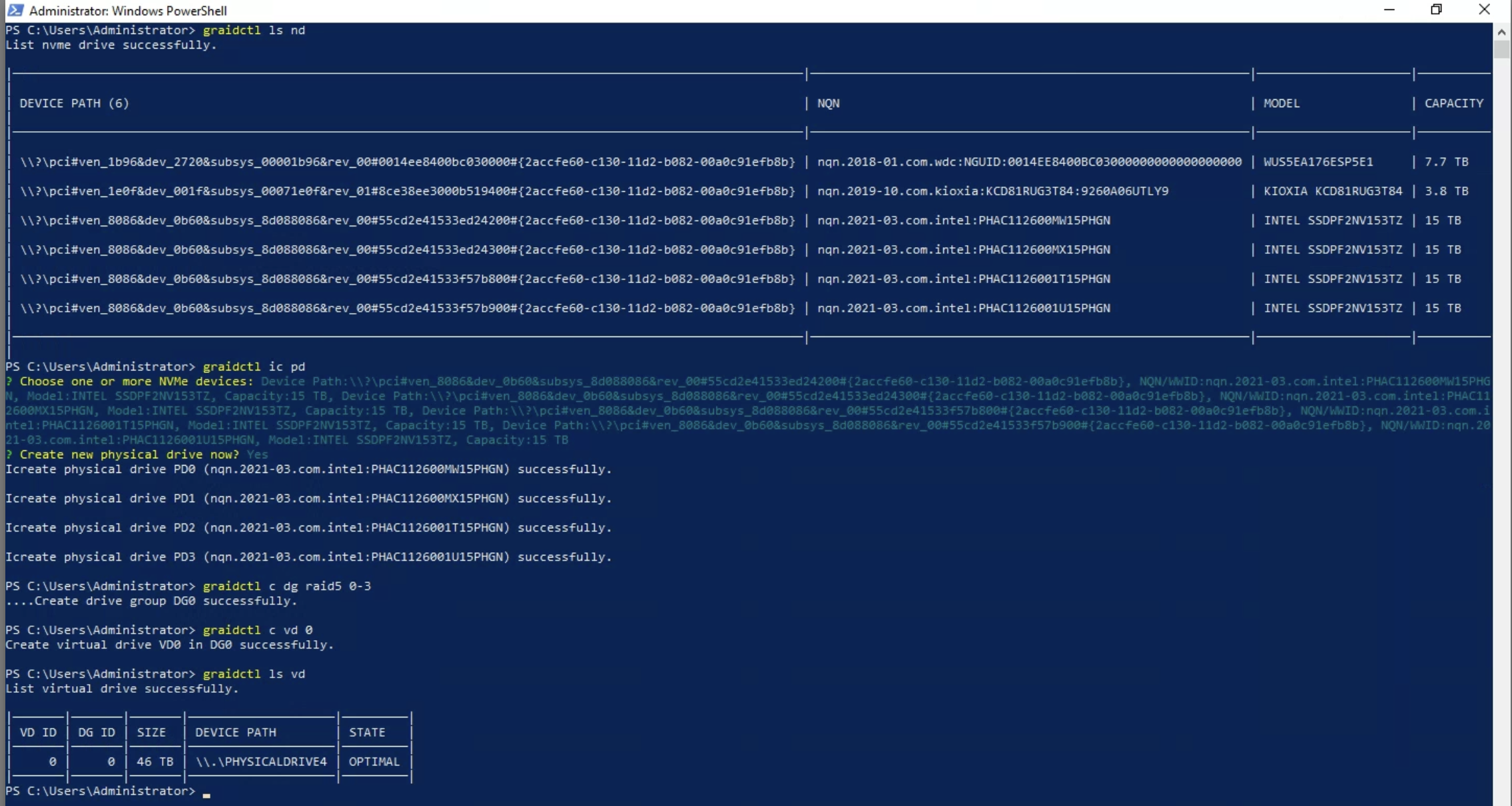The width and height of the screenshot is (1512, 806).
Task: Click the NQN PHAC1126001U15PHGN in table
Action: coord(963,308)
